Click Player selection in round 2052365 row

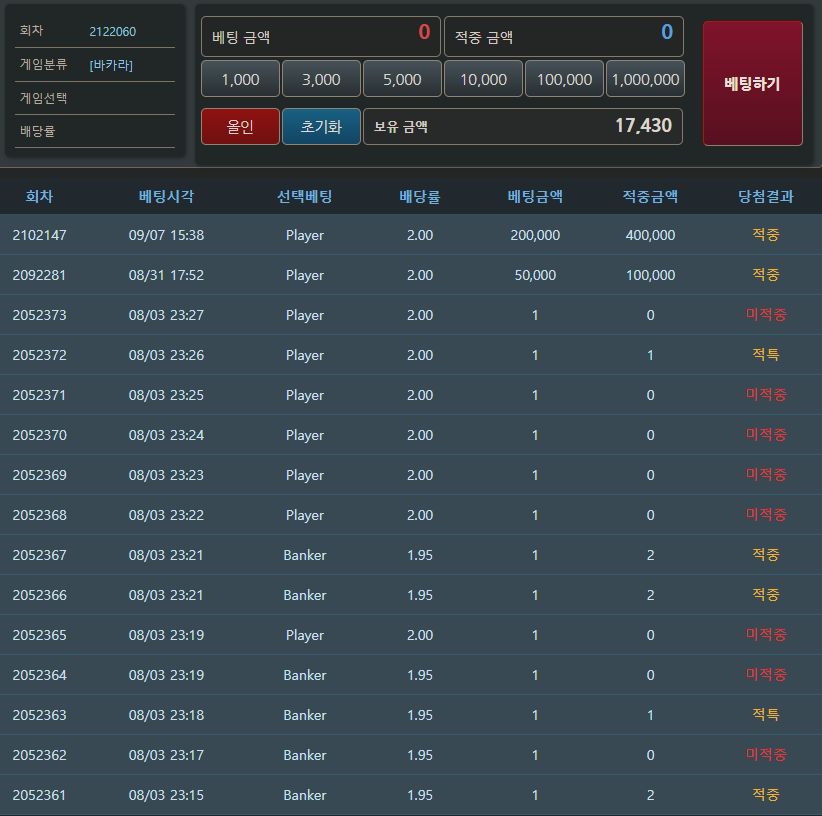pos(305,635)
